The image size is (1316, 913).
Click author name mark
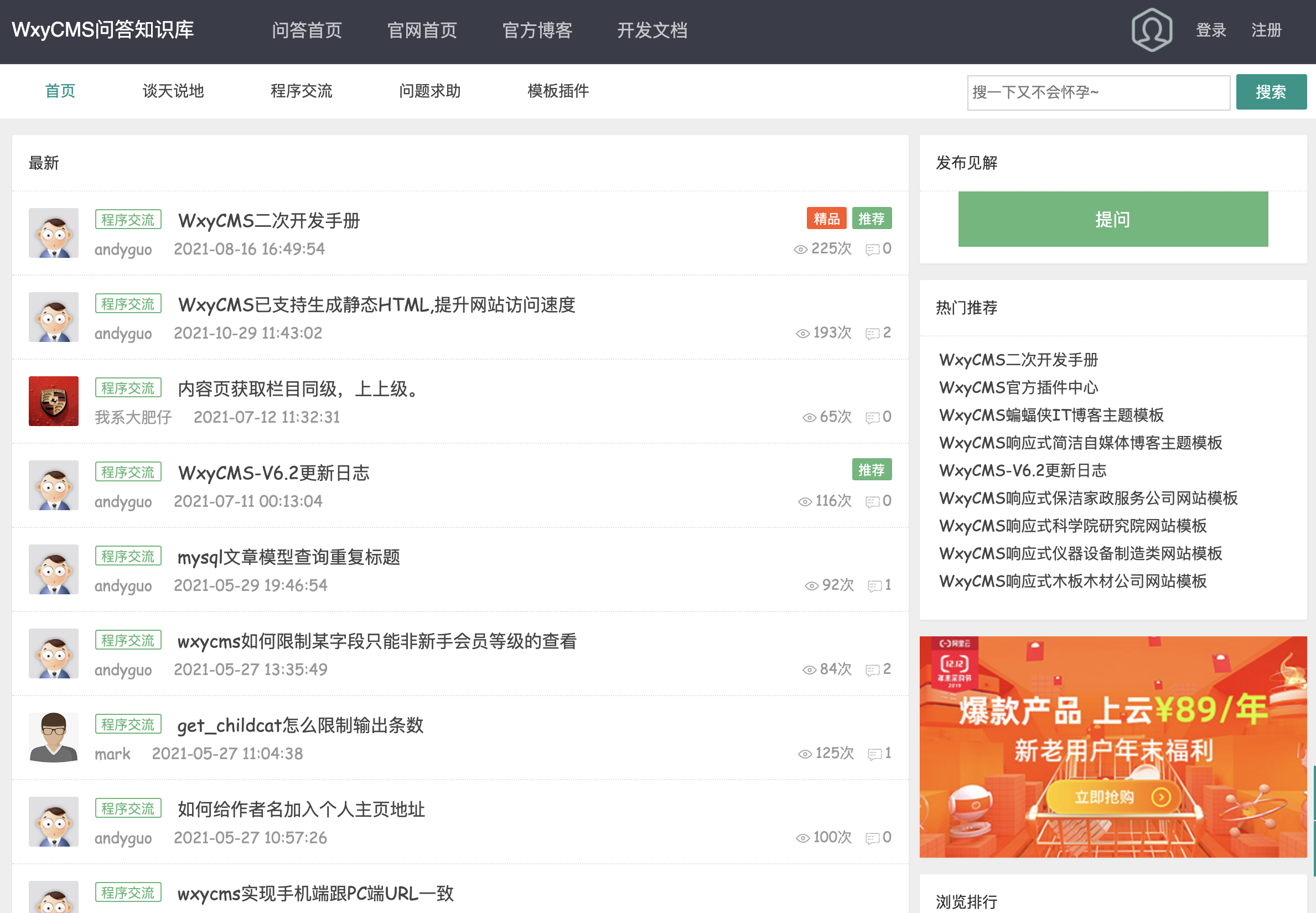click(x=112, y=754)
